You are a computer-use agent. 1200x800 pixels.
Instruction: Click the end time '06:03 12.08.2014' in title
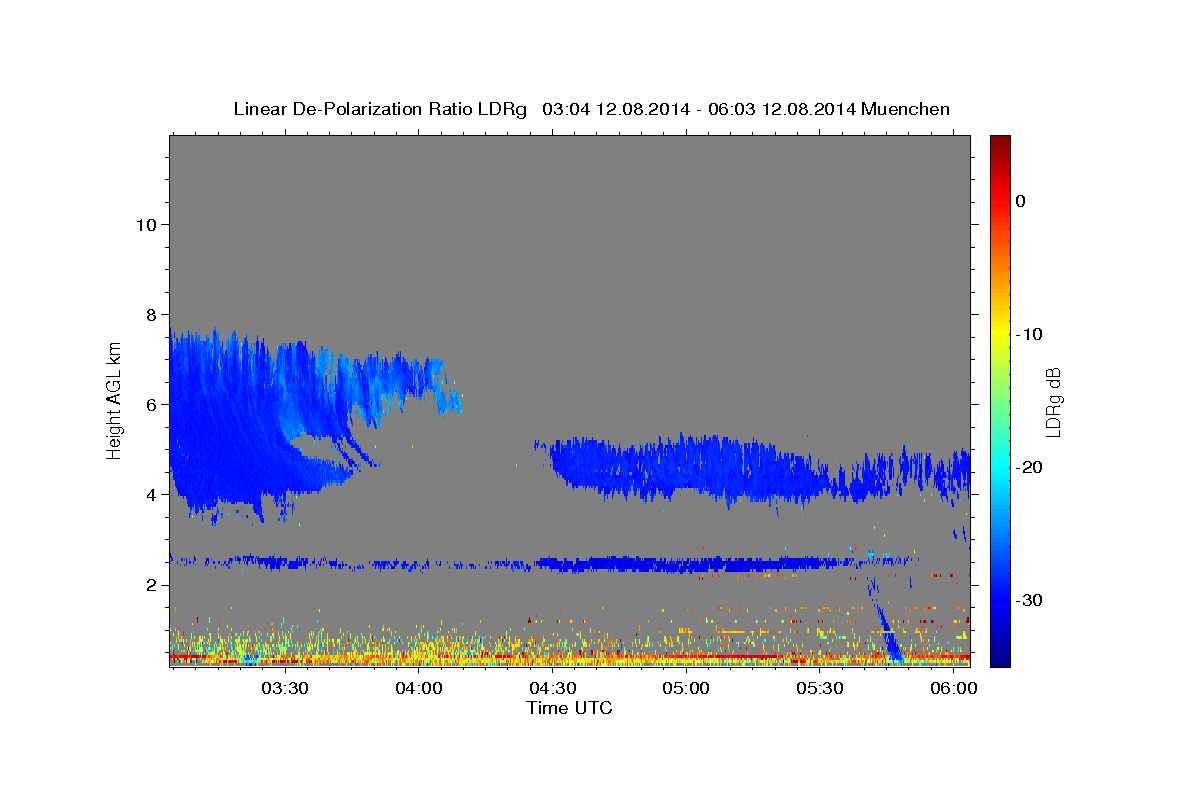tap(781, 109)
